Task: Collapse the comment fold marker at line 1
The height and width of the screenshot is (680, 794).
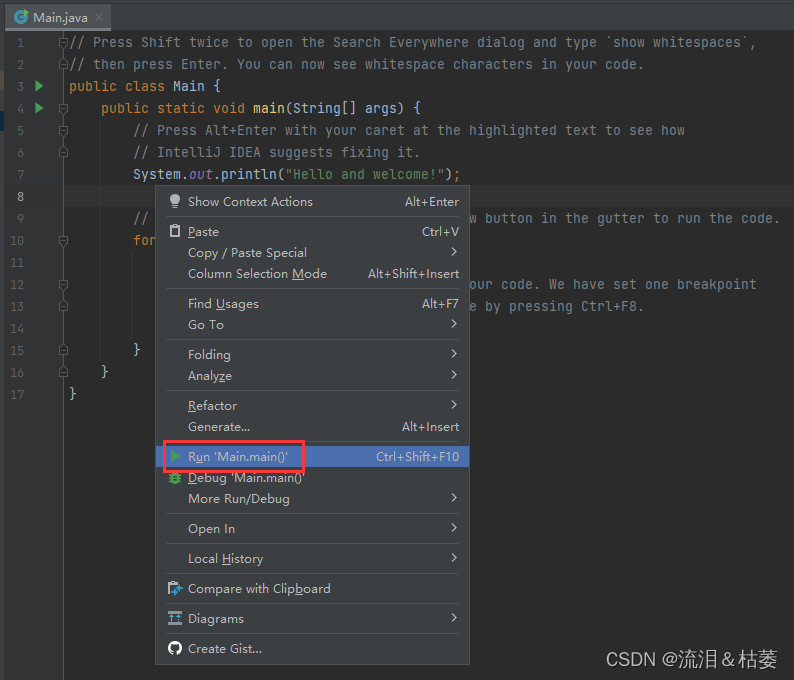Action: tap(63, 42)
